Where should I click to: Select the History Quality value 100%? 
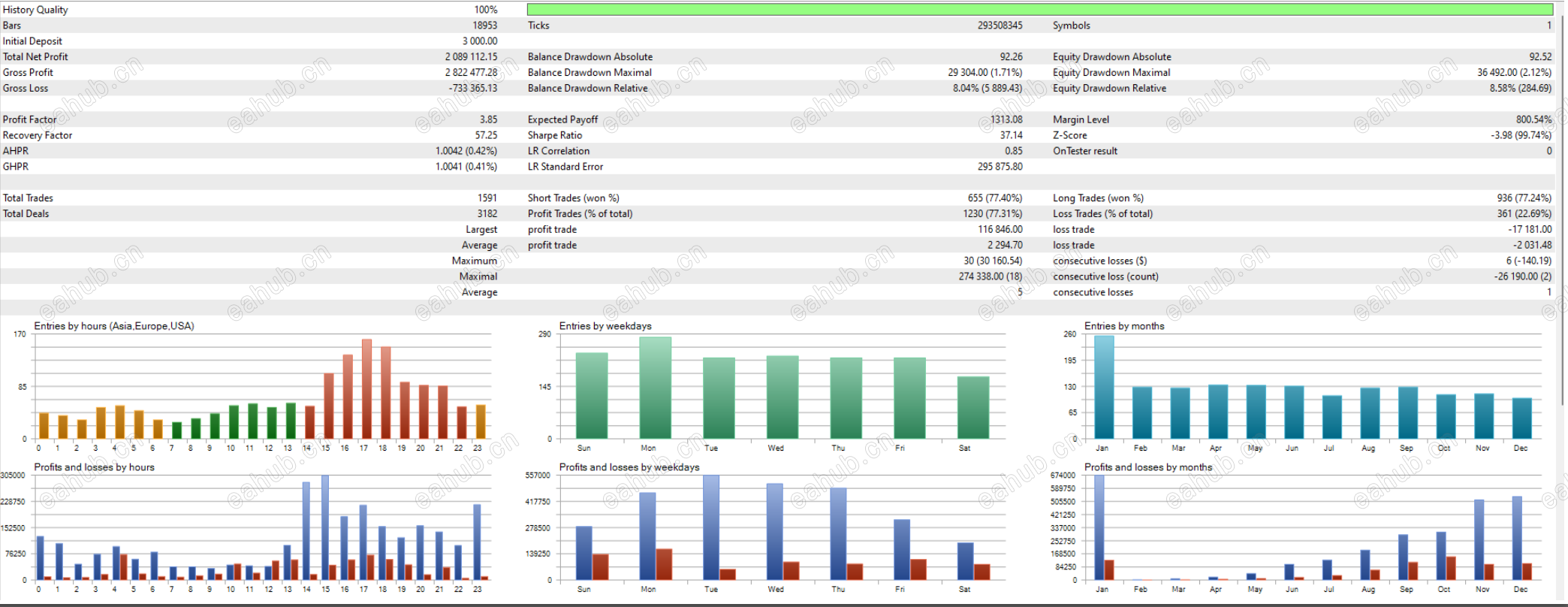[486, 10]
